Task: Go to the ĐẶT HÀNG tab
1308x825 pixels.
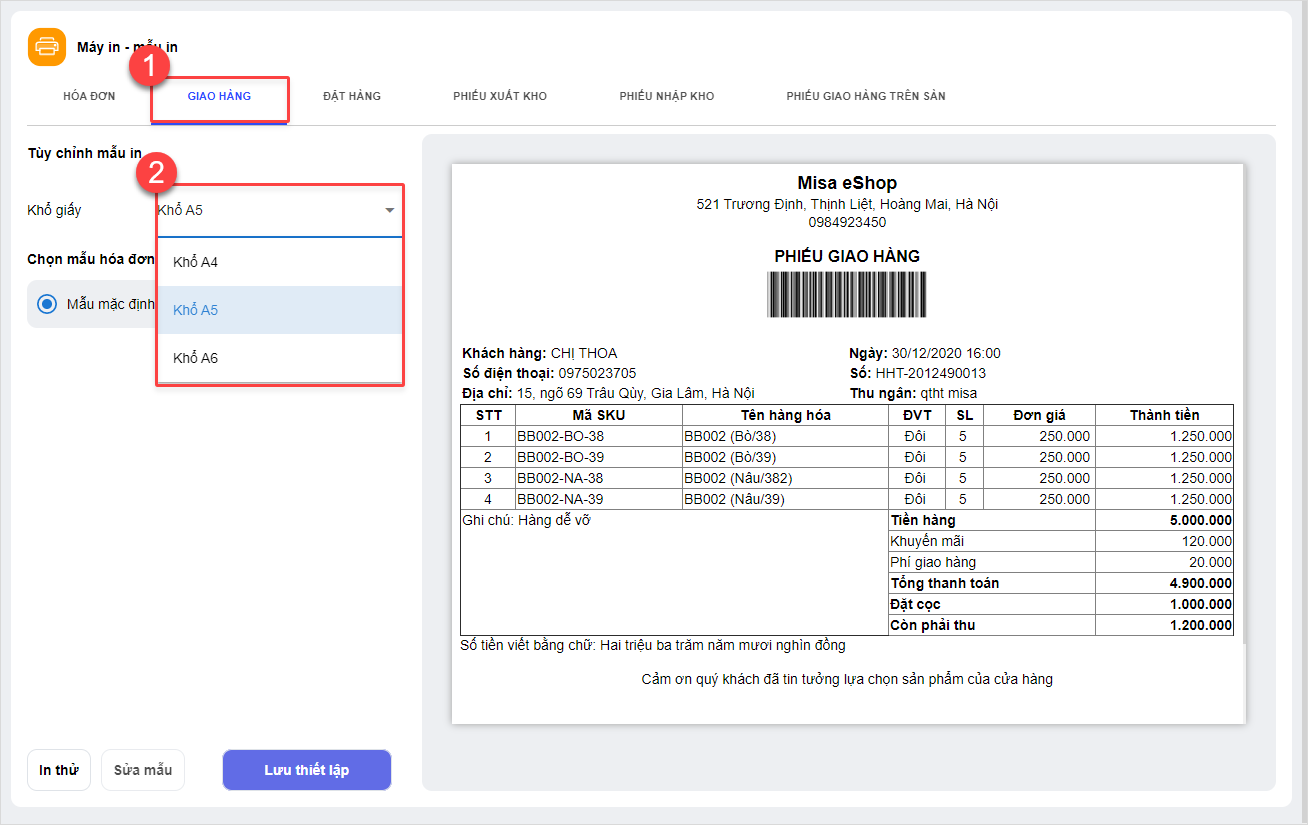Action: (x=351, y=97)
